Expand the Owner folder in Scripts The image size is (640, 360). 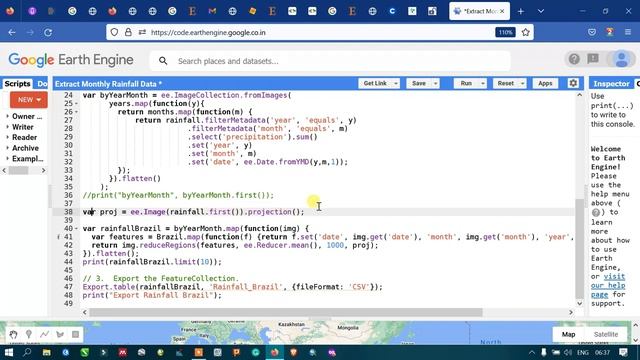point(7,116)
